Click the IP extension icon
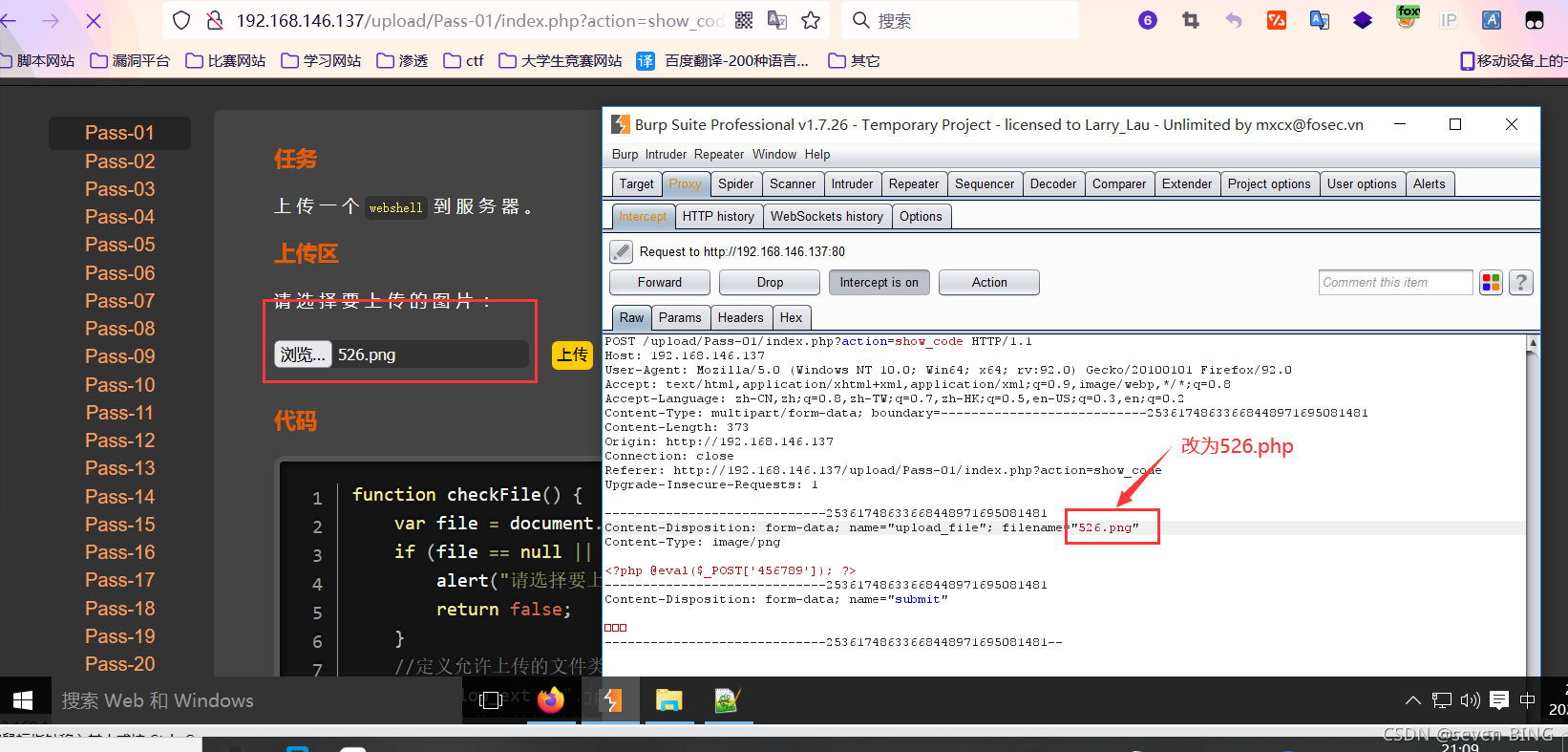 pyautogui.click(x=1449, y=20)
